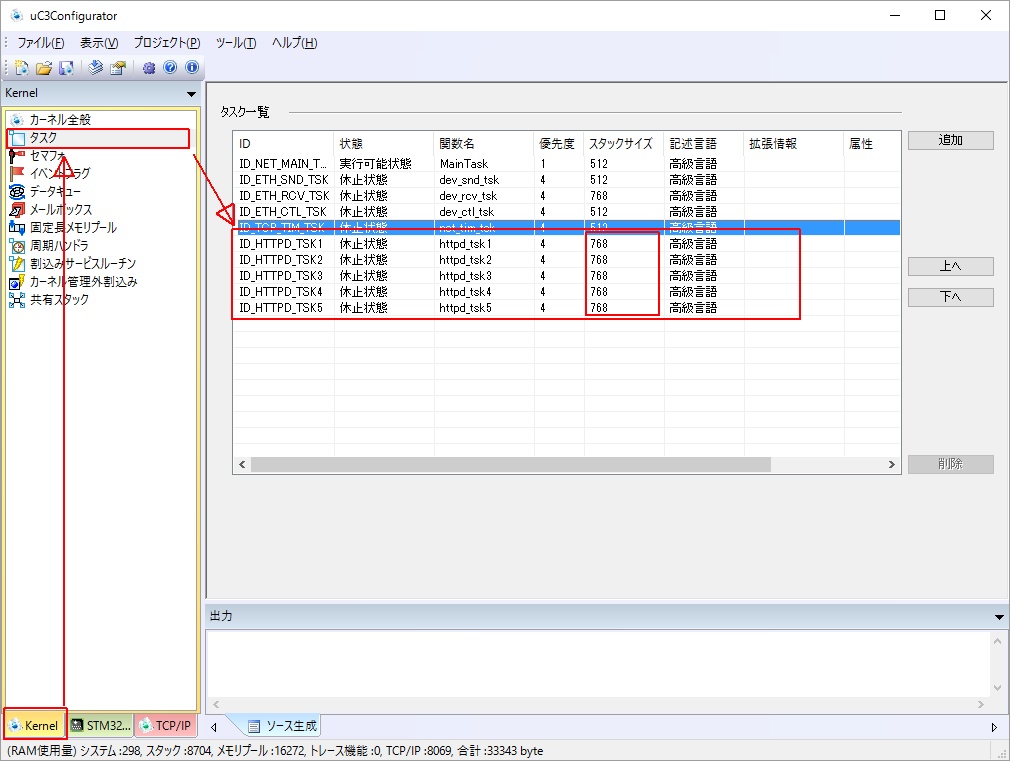Click the 上へ button

(950, 267)
